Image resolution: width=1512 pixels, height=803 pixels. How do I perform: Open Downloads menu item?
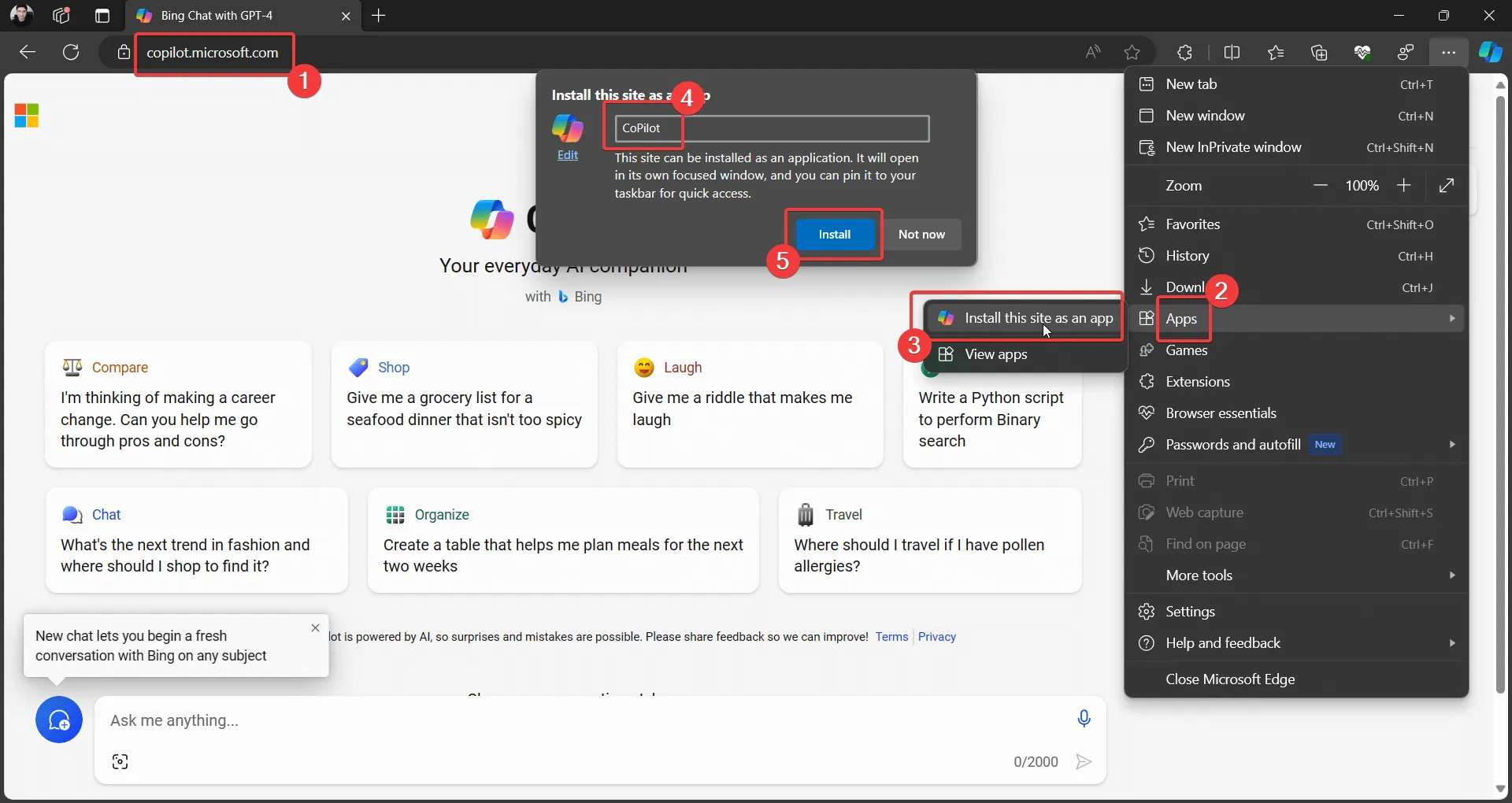1296,287
